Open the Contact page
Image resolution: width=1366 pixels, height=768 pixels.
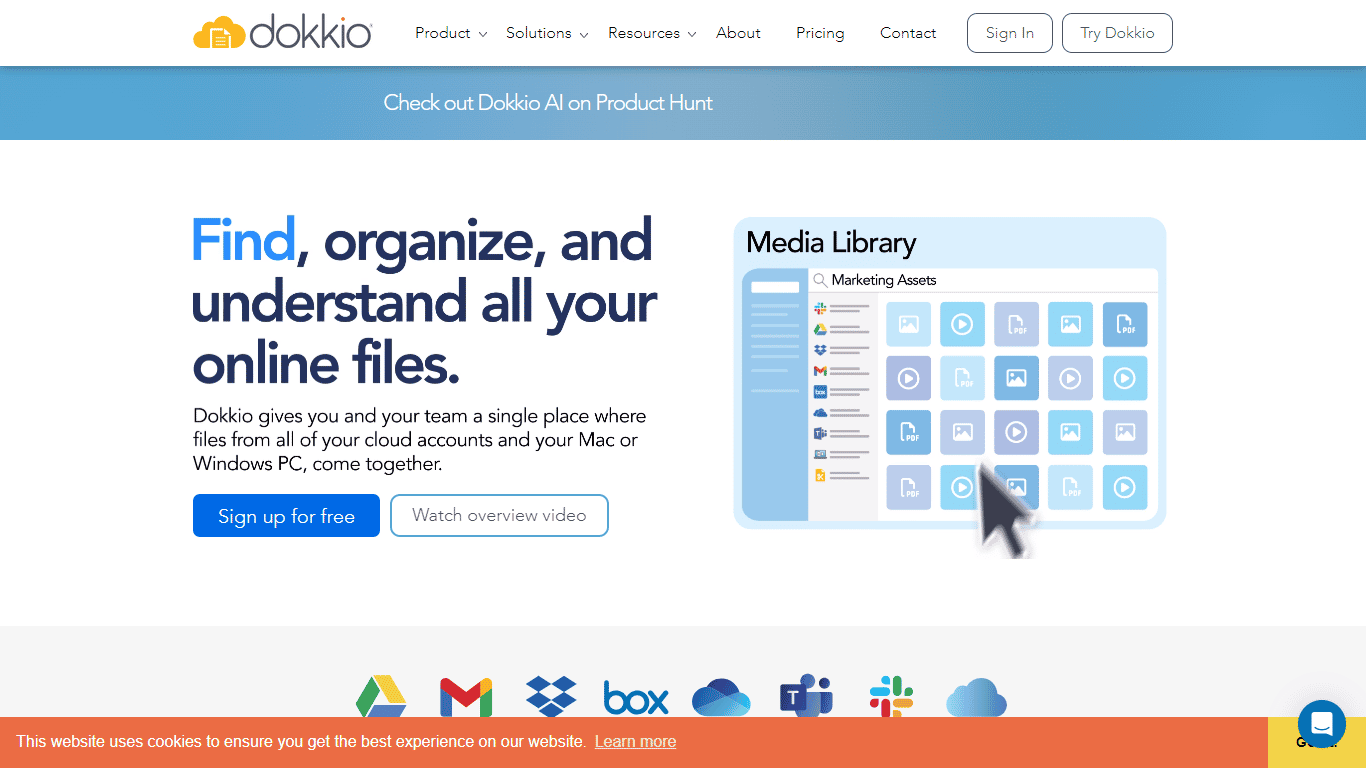point(908,33)
